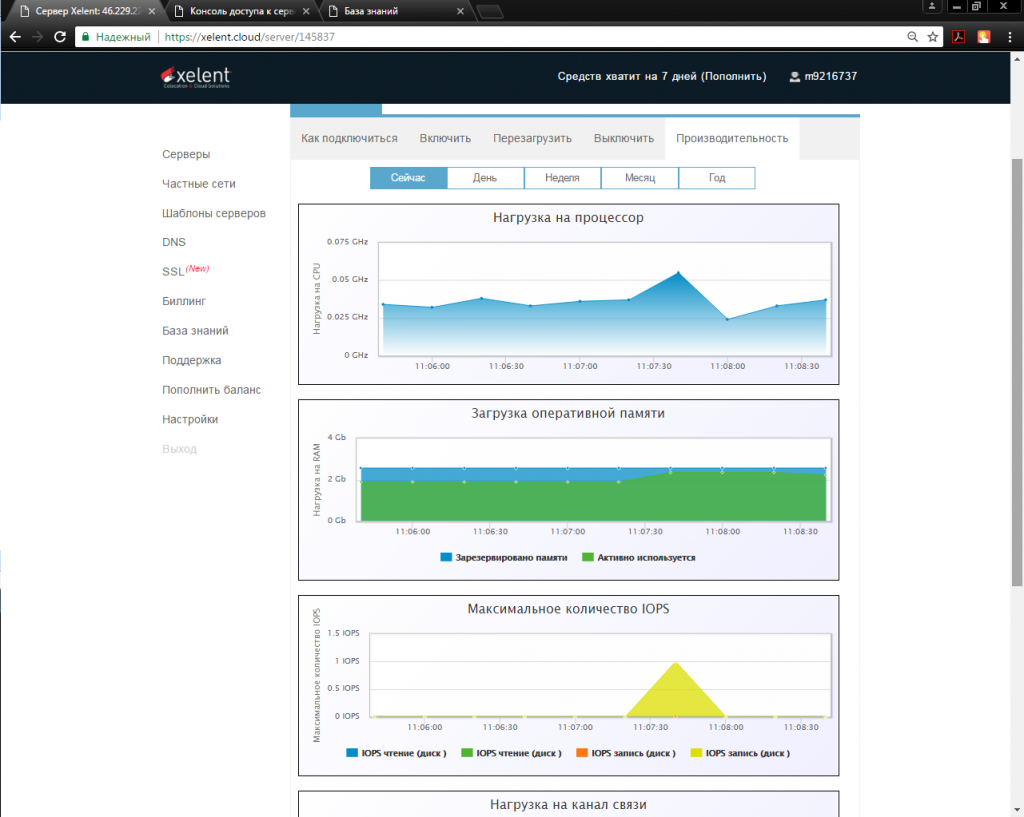Switch the charts to Месяц range
Image resolution: width=1024 pixels, height=817 pixels.
pyautogui.click(x=640, y=178)
